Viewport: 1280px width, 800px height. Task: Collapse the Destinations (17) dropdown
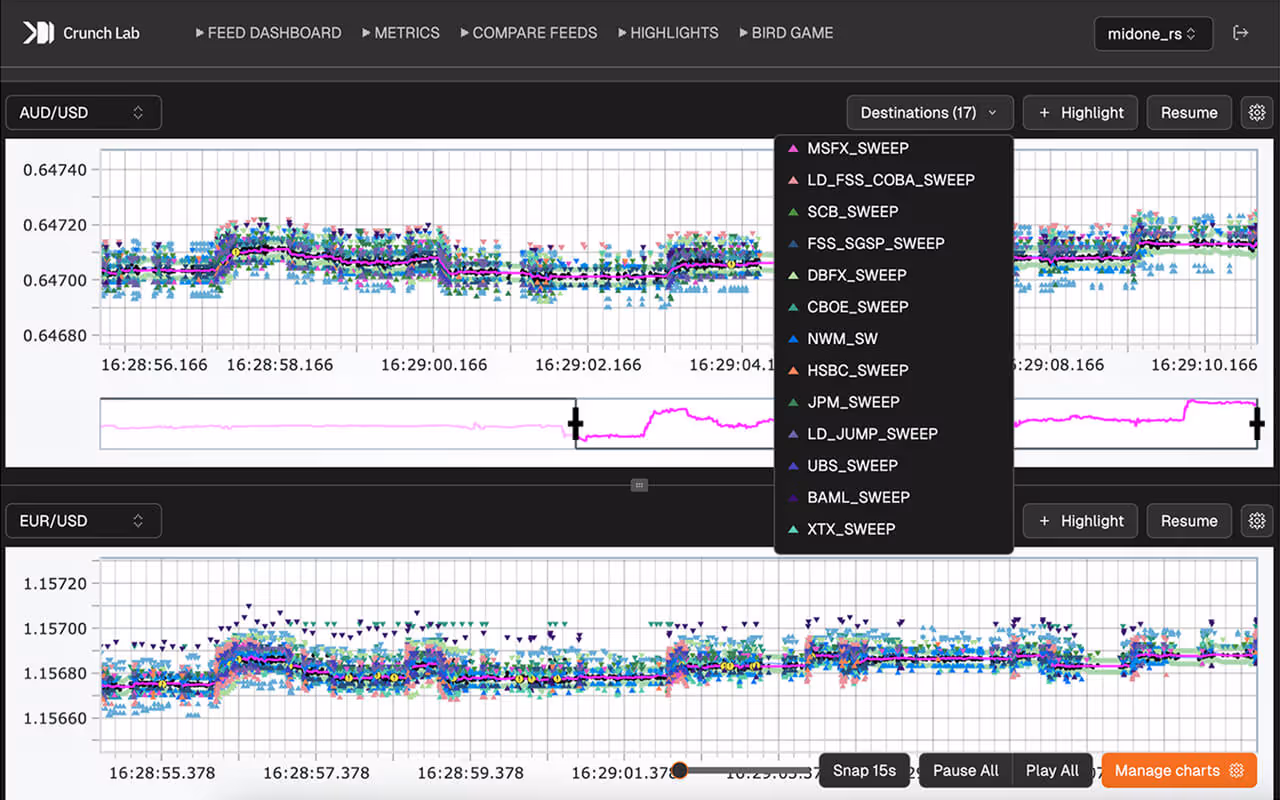930,113
